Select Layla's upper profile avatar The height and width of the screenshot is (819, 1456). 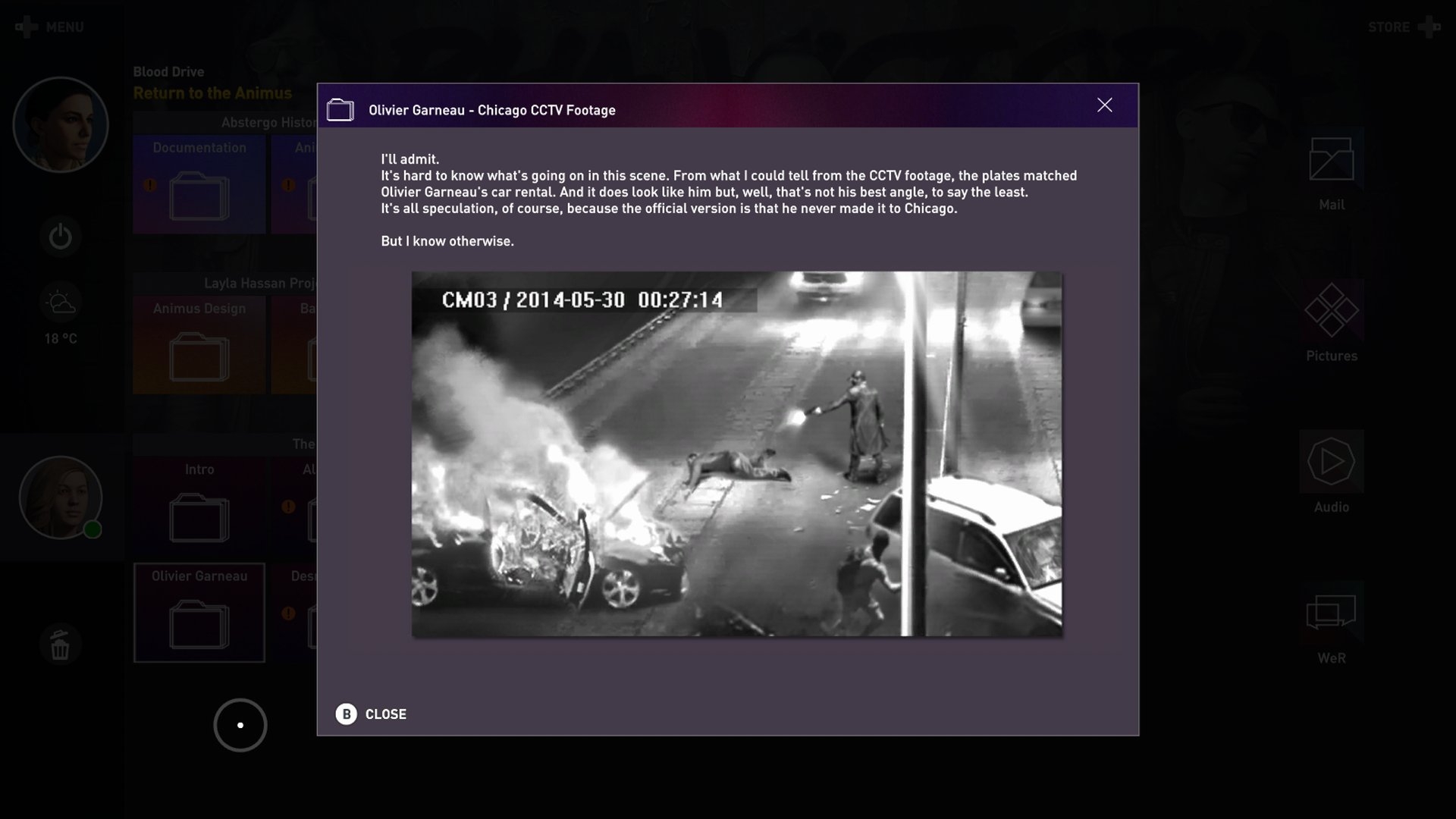pos(61,124)
